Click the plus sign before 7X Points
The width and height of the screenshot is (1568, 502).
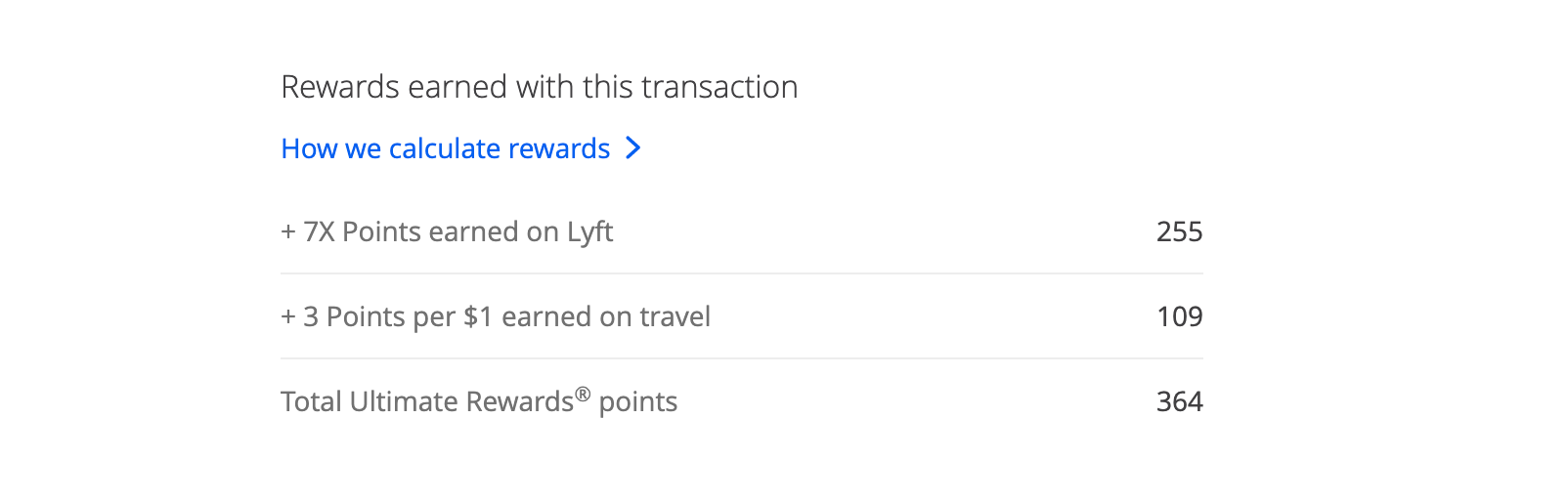(x=288, y=232)
